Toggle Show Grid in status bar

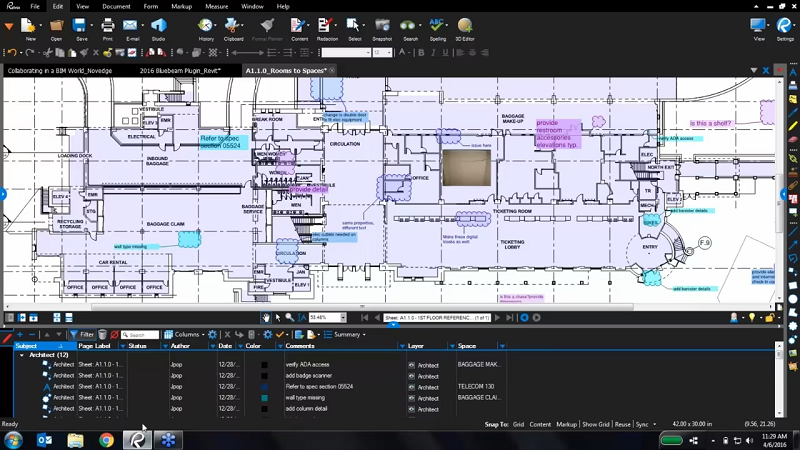[x=596, y=424]
